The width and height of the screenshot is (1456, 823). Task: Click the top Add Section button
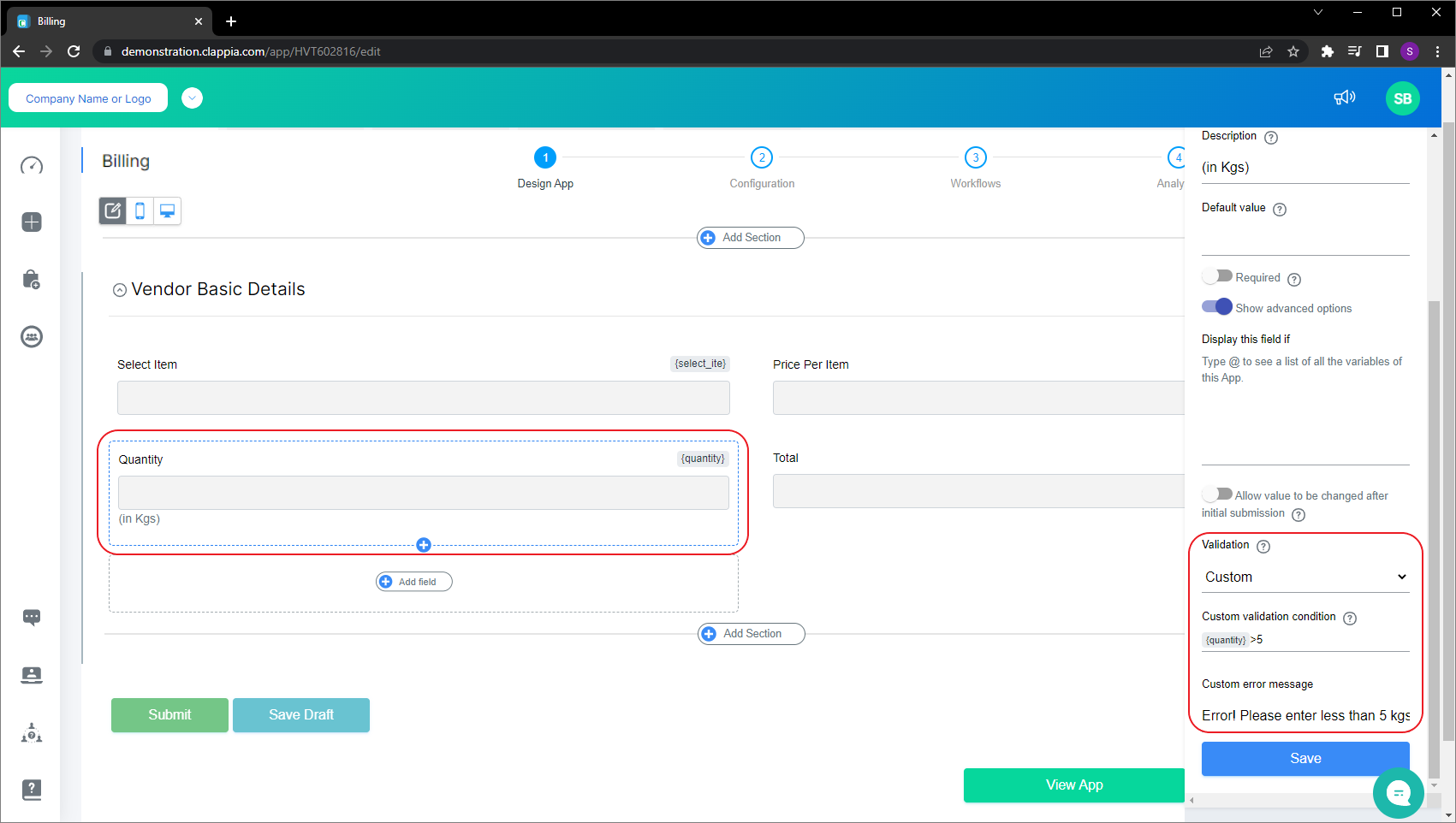[x=751, y=238]
